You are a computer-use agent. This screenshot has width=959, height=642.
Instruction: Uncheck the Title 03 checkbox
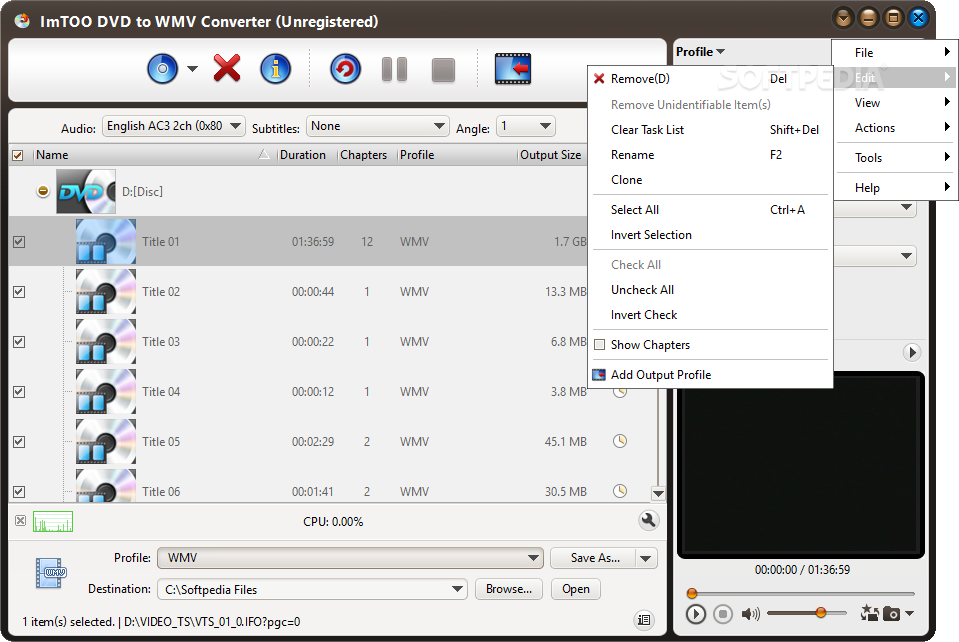[19, 342]
